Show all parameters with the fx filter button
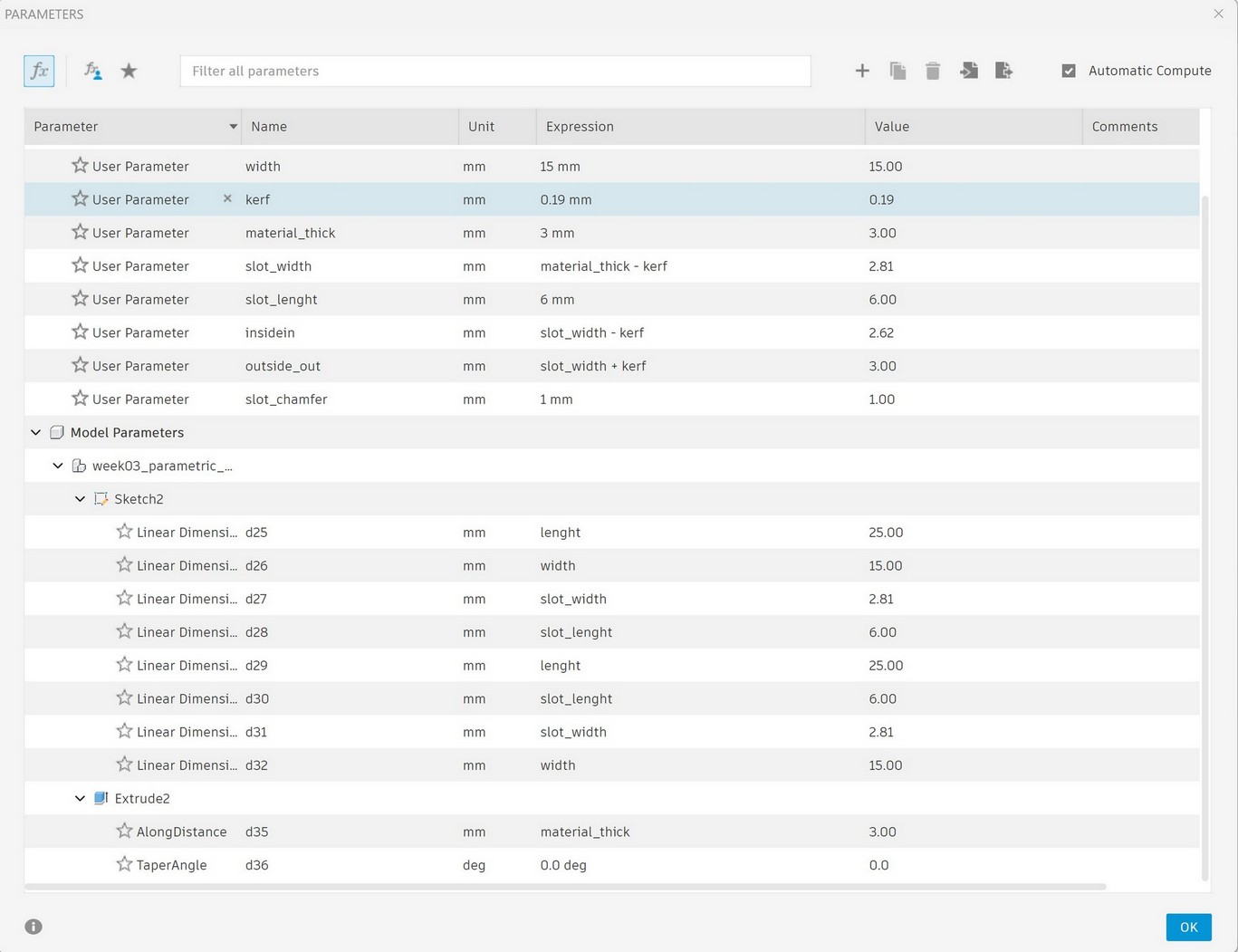 click(39, 71)
